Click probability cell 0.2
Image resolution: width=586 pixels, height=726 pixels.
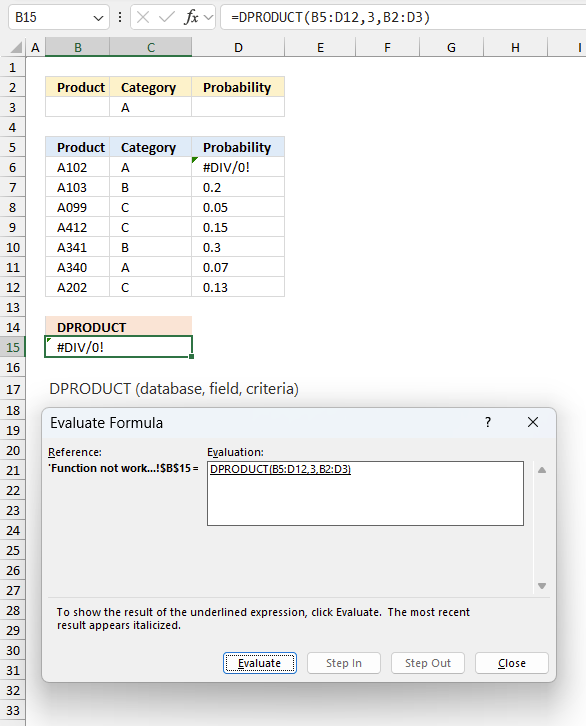click(x=238, y=188)
